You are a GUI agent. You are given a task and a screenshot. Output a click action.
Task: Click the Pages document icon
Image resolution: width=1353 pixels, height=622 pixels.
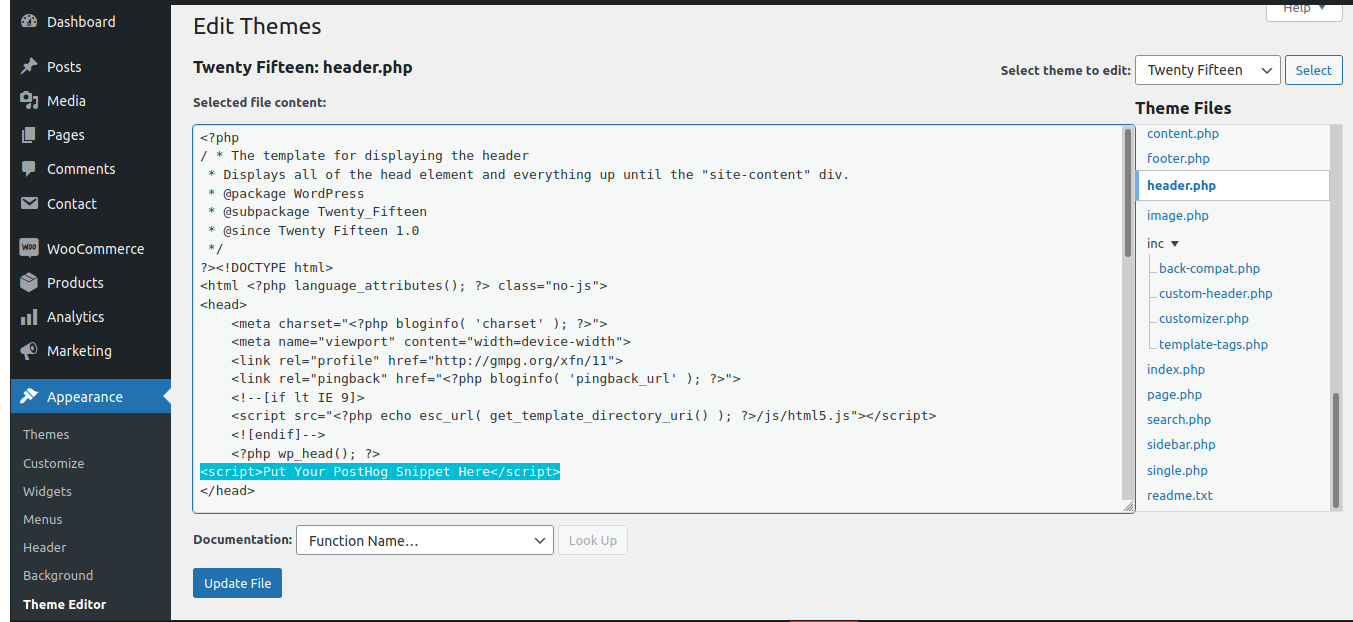tap(28, 134)
